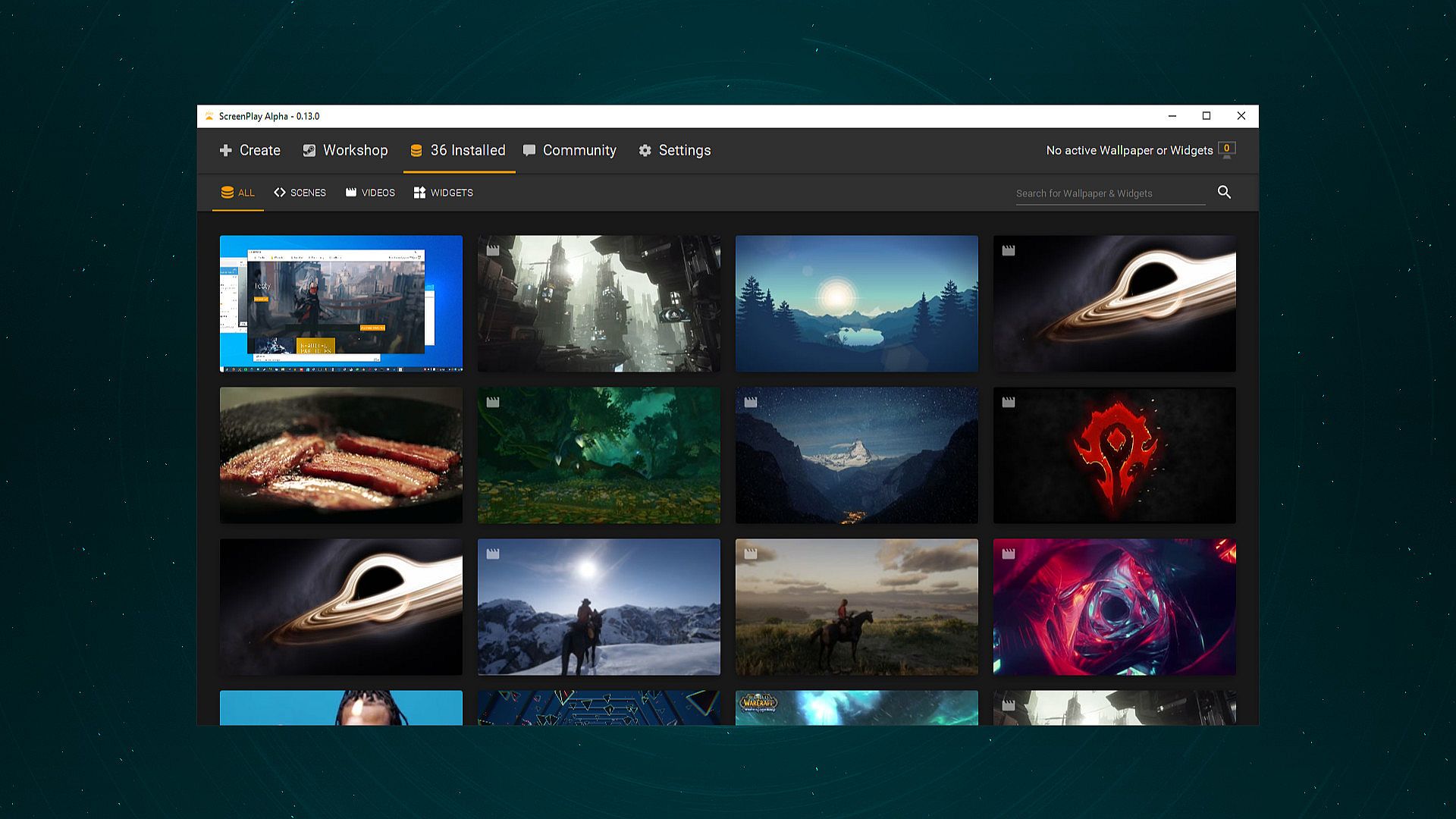This screenshot has height=819, width=1456.
Task: Open the Community tab
Action: pos(570,150)
